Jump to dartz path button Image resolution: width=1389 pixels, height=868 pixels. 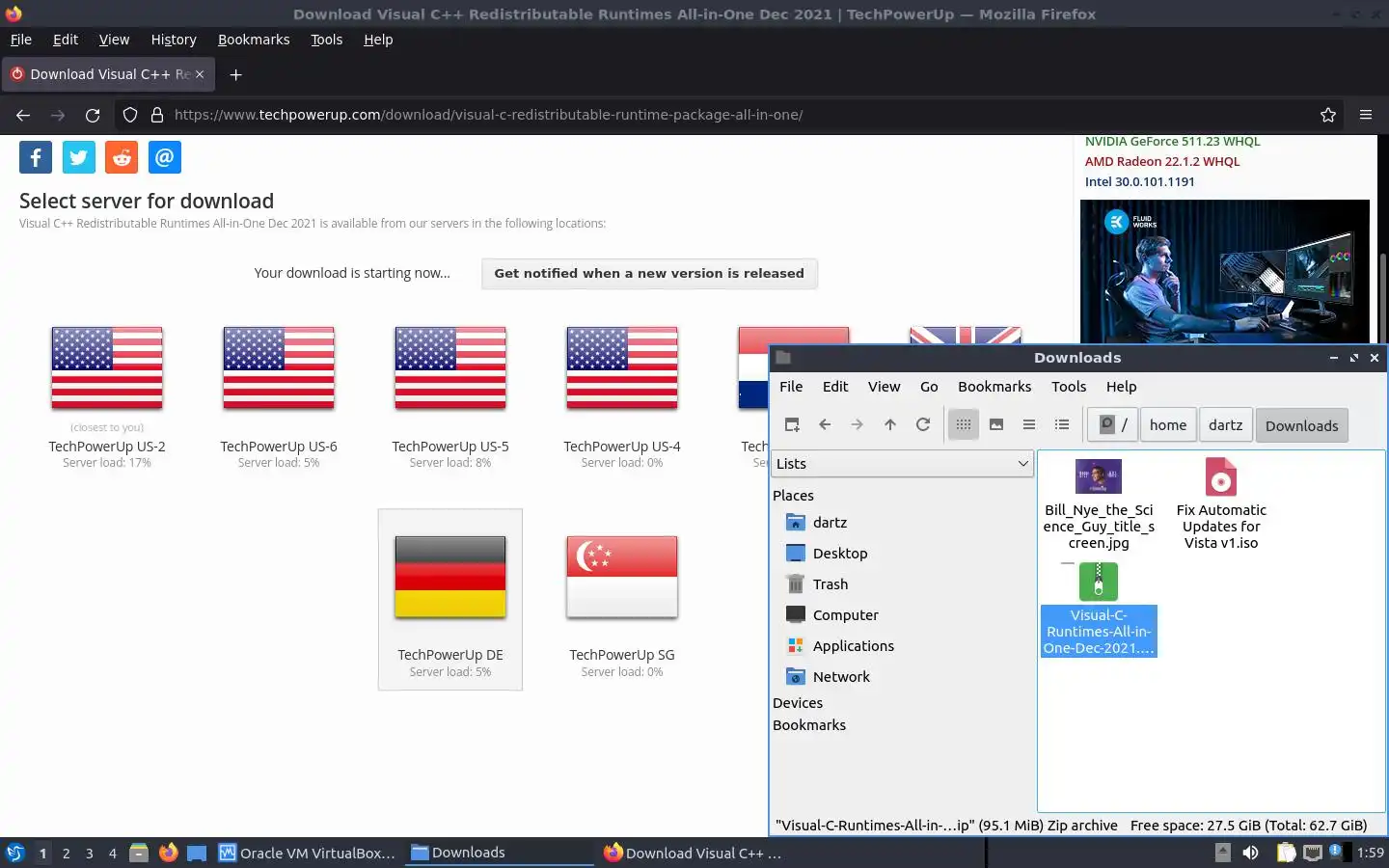coord(1225,424)
